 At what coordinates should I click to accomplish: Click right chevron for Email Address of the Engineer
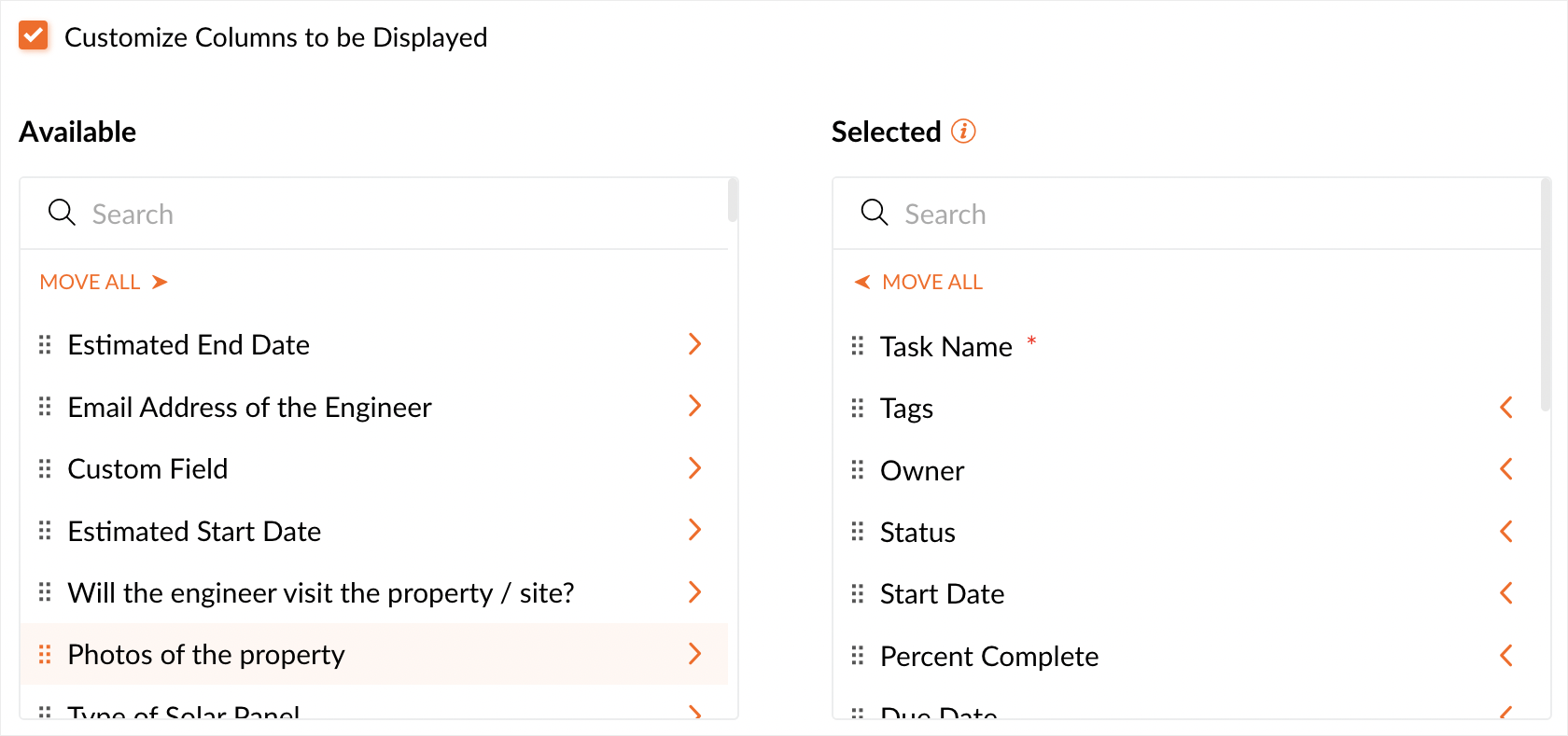694,406
